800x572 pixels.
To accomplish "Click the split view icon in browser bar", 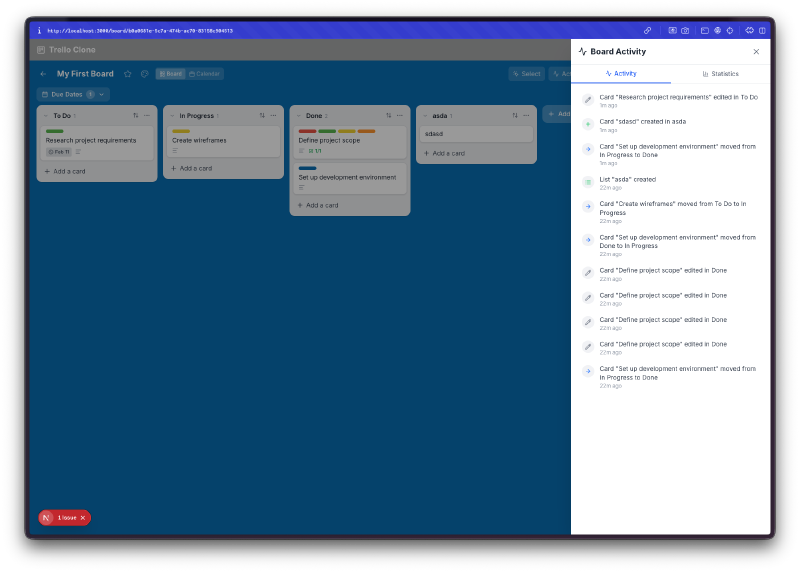I will pyautogui.click(x=762, y=30).
